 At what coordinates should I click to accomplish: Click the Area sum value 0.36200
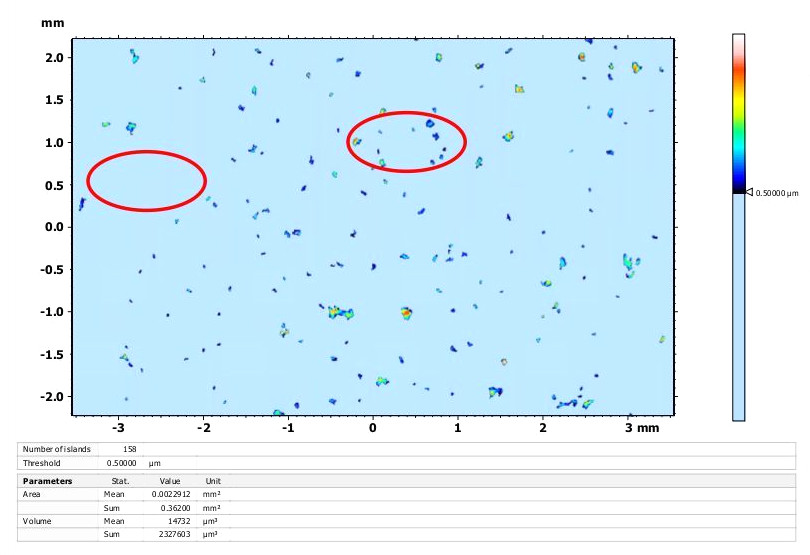[x=175, y=507]
